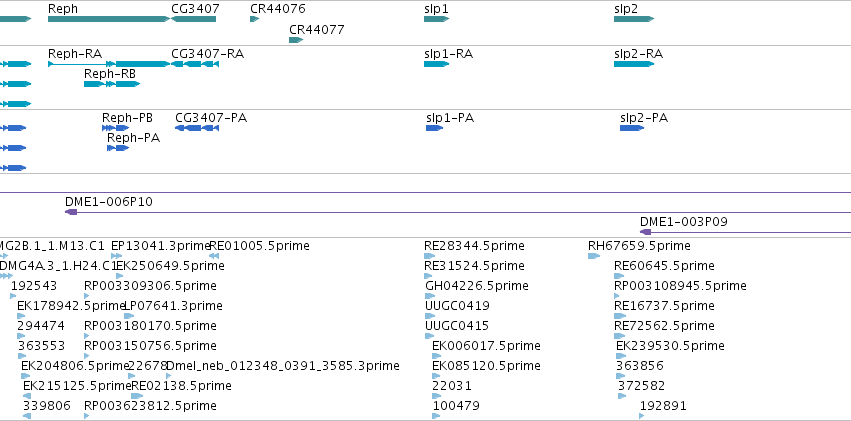Click the GH04226.5prime EST arrow

pyautogui.click(x=430, y=296)
